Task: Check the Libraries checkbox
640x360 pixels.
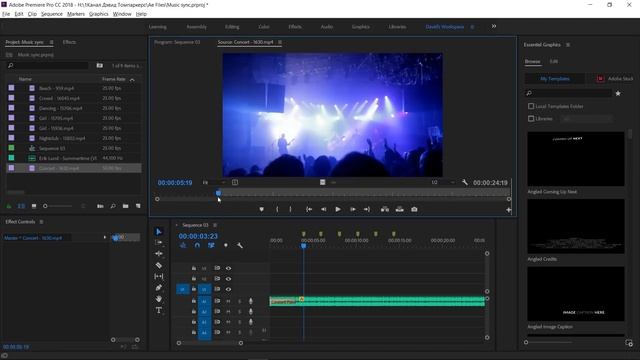Action: [531, 118]
